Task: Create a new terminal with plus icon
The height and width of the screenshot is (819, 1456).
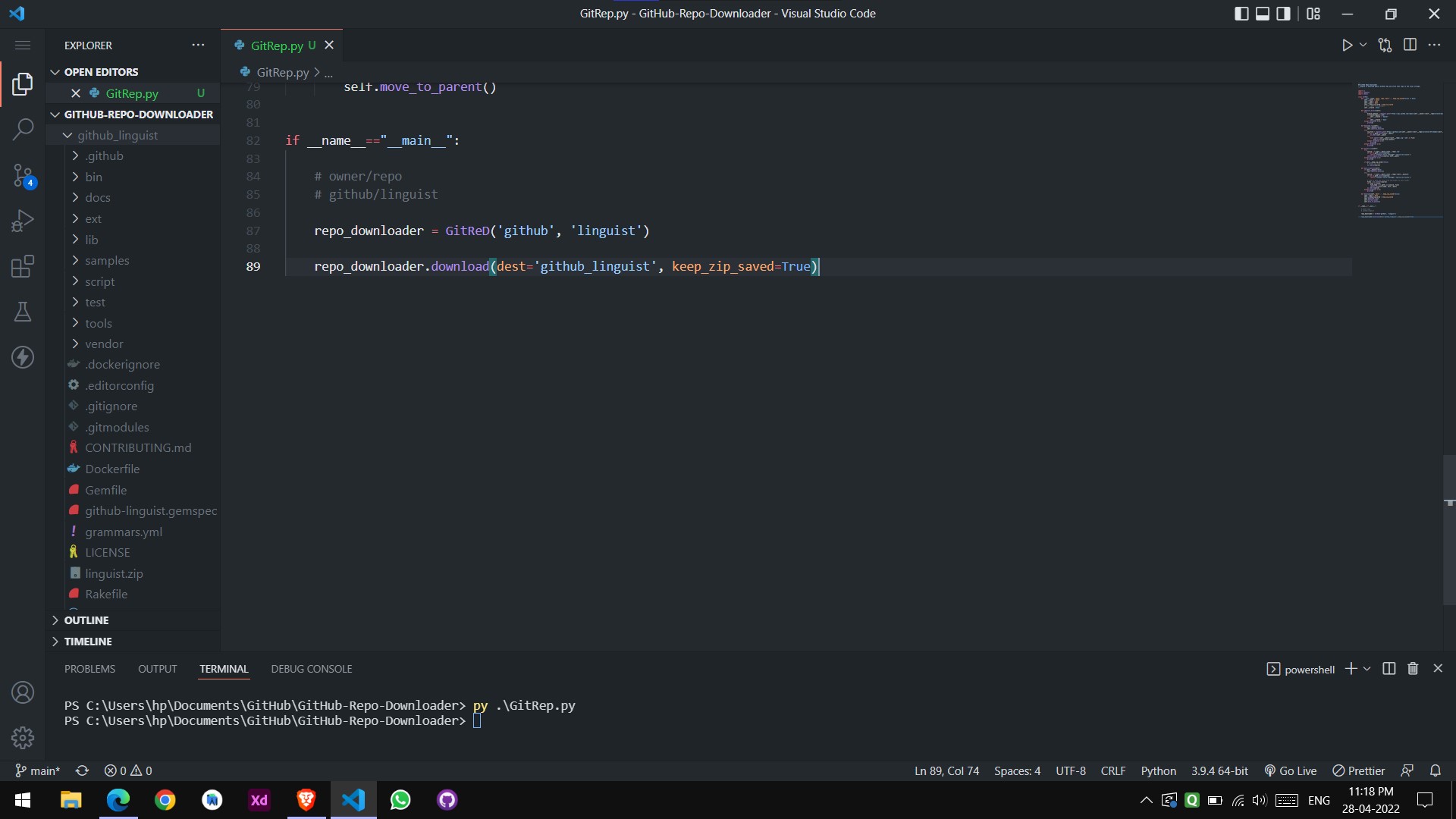Action: click(x=1351, y=669)
